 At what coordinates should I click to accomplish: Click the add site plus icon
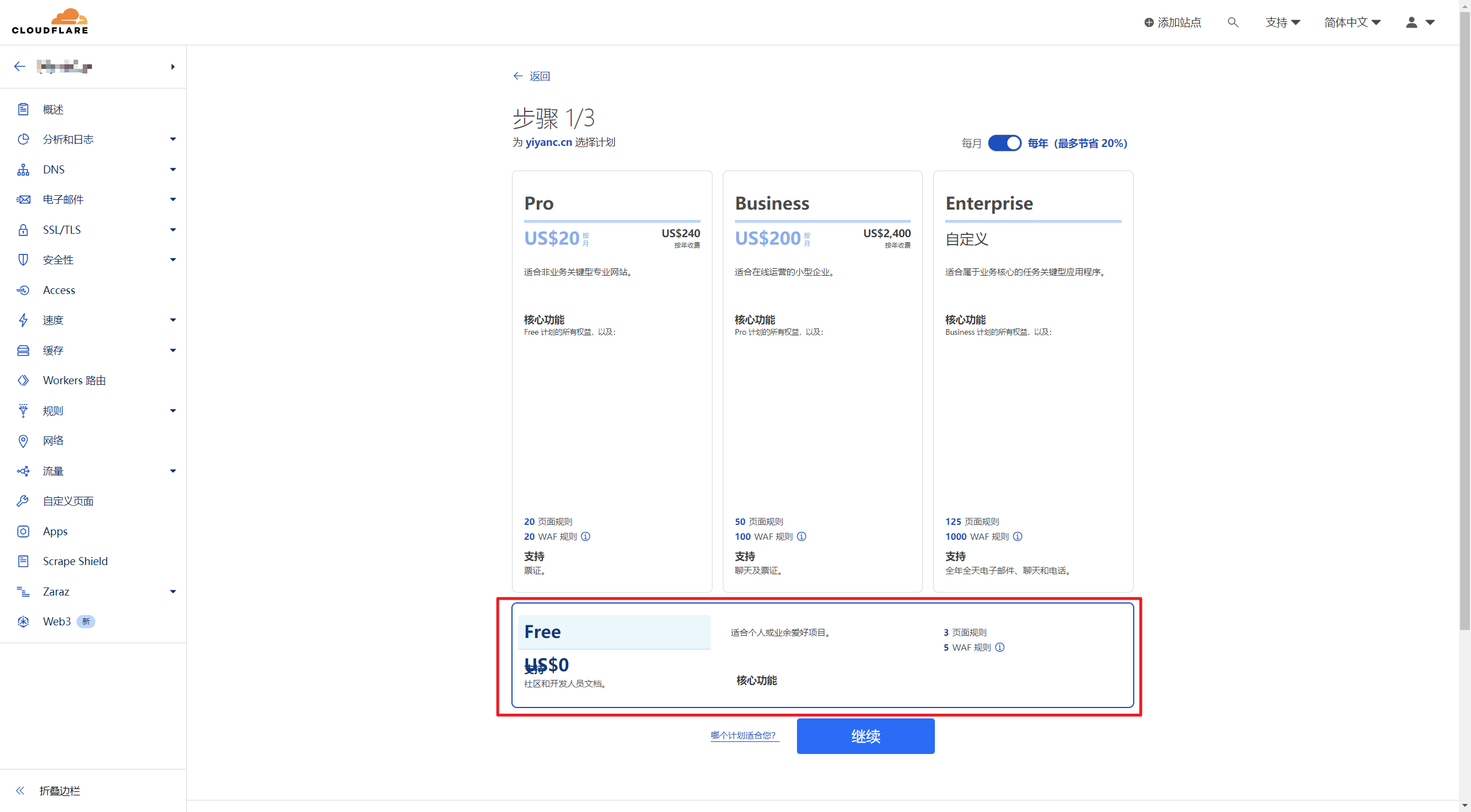(x=1149, y=22)
